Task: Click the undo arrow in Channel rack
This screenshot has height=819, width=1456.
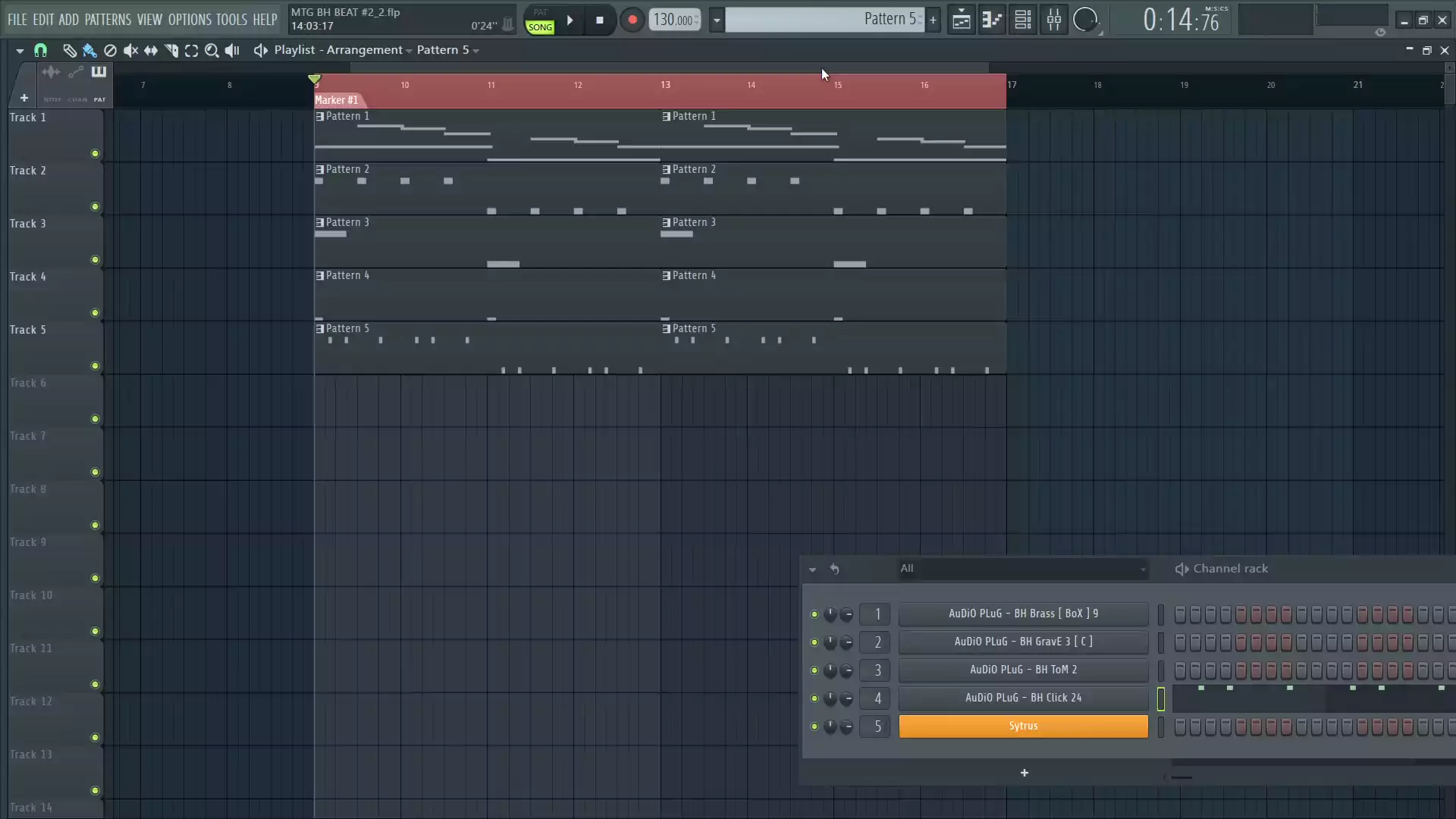Action: (834, 569)
